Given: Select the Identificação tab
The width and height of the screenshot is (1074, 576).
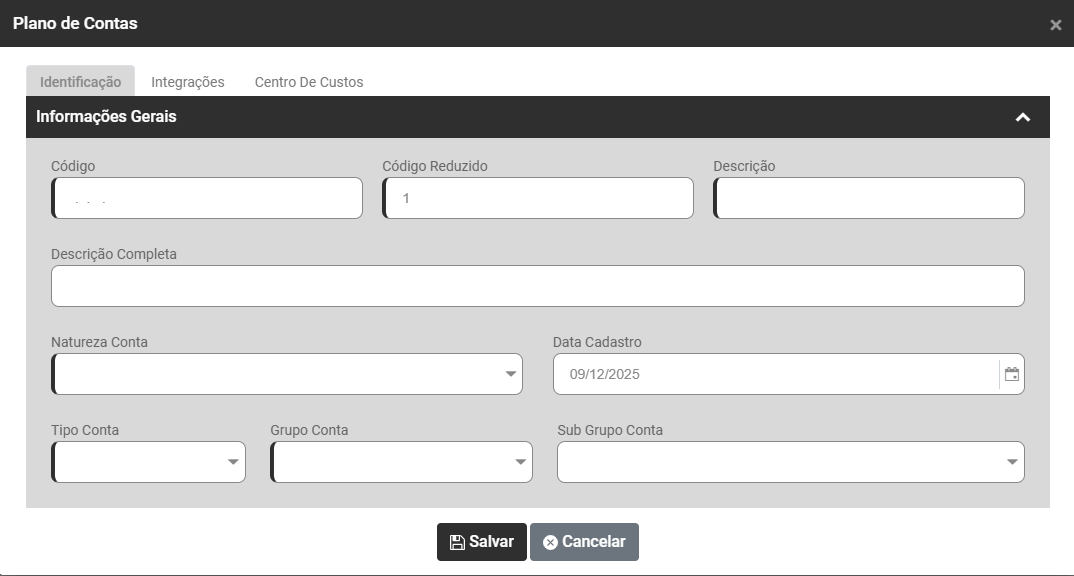Looking at the screenshot, I should [x=80, y=82].
